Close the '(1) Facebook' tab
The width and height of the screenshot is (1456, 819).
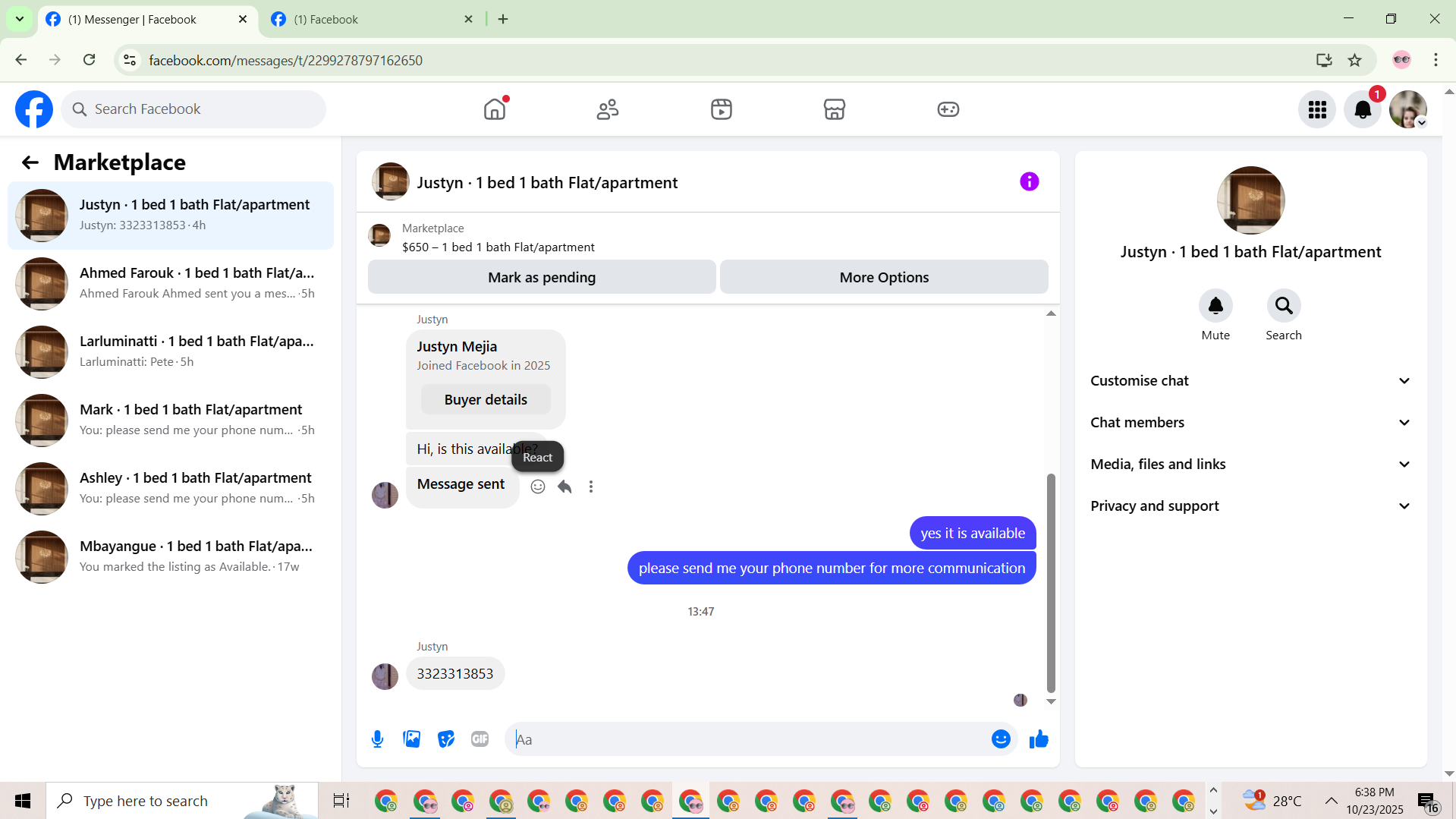(x=468, y=19)
